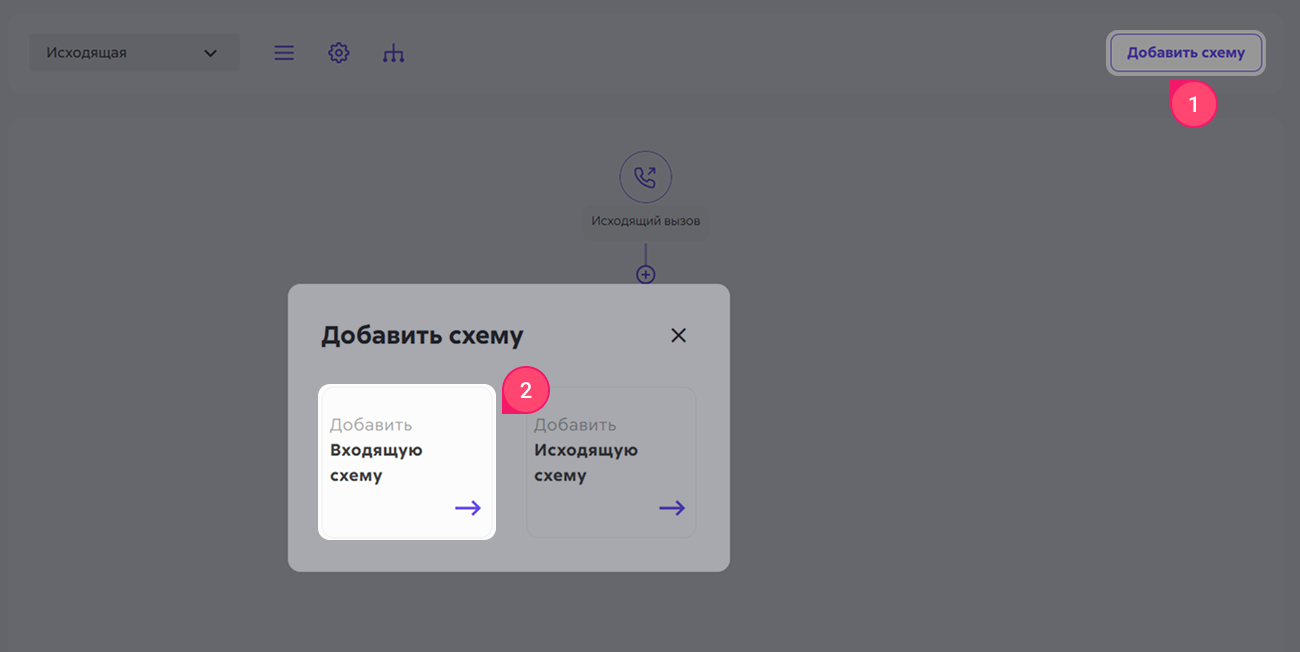Viewport: 1300px width, 652px height.
Task: Expand the Исходящая dropdown
Action: coord(134,53)
